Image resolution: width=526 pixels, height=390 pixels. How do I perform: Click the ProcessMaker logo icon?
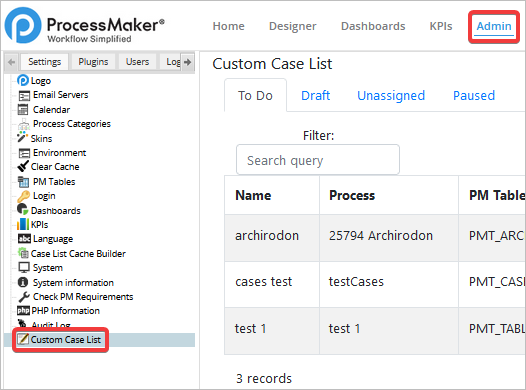click(x=23, y=25)
